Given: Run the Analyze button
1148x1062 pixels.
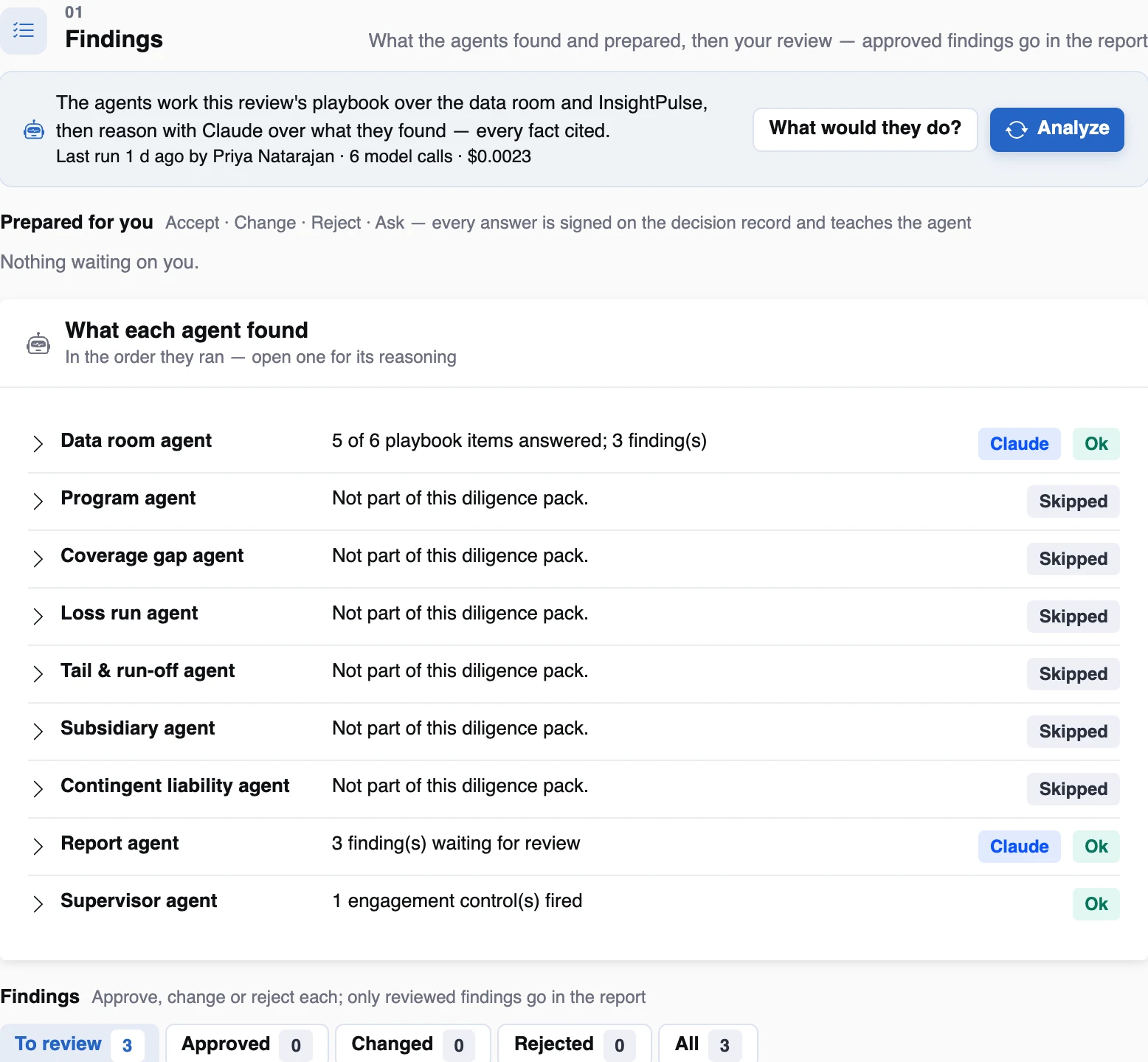Looking at the screenshot, I should pos(1057,130).
